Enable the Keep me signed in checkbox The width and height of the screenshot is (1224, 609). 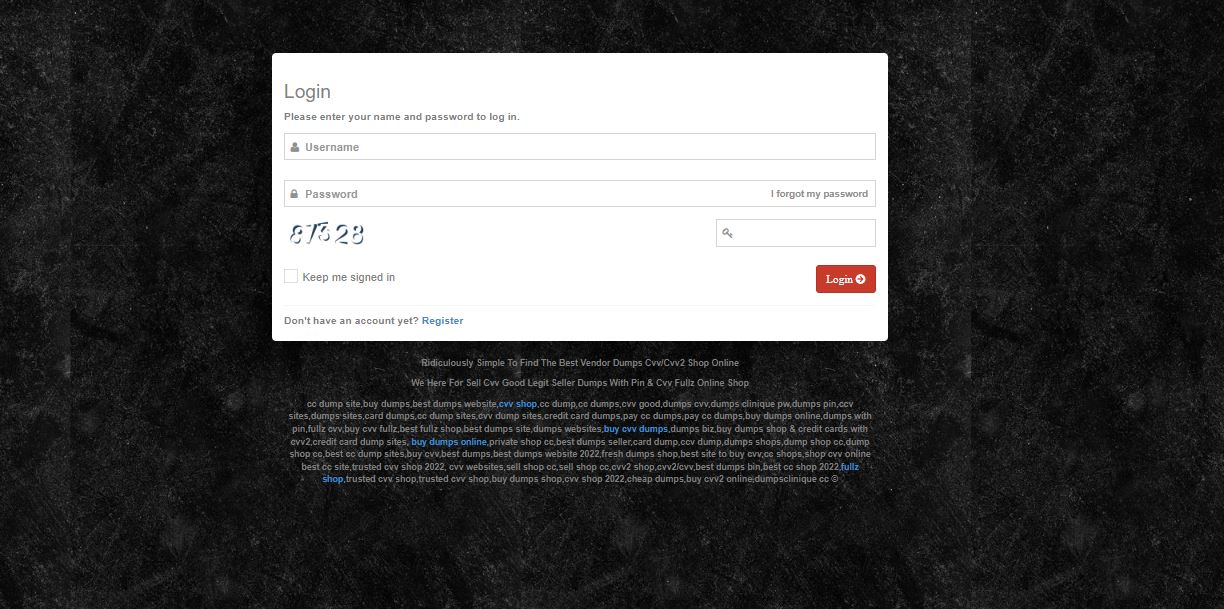point(291,276)
